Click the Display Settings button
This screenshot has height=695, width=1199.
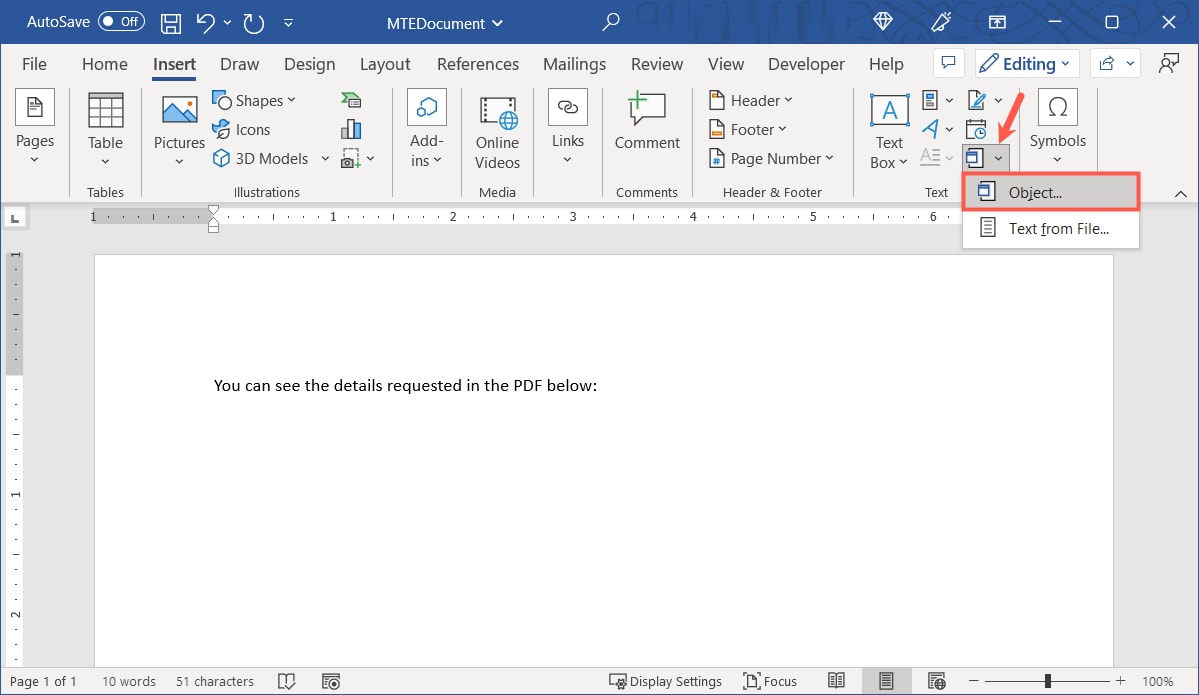coord(666,680)
